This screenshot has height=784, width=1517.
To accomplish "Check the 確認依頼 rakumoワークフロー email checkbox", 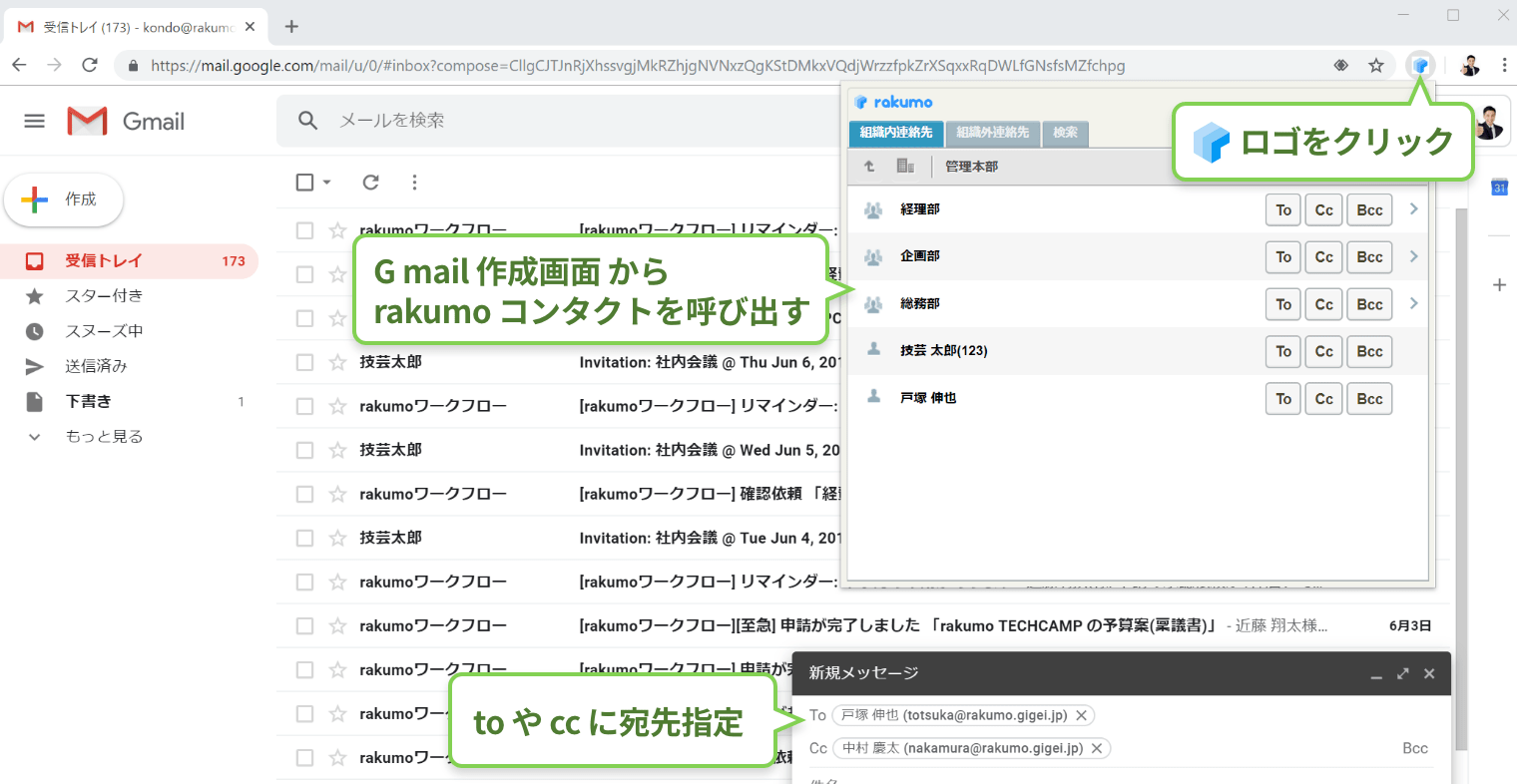I will coord(304,494).
